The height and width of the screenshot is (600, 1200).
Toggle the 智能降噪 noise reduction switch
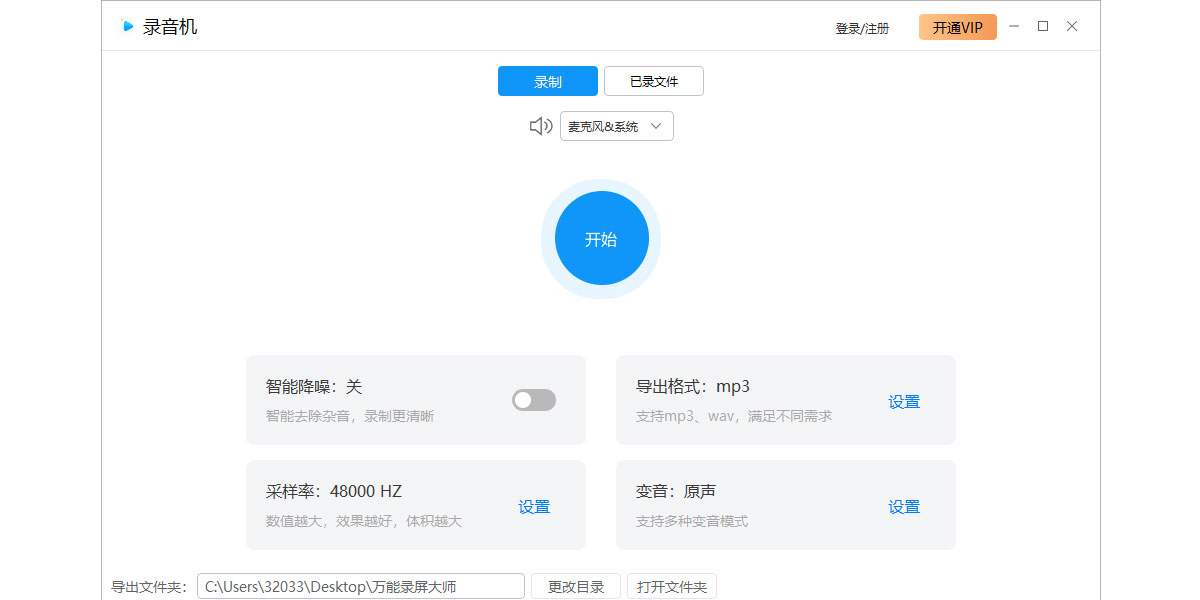(x=534, y=400)
